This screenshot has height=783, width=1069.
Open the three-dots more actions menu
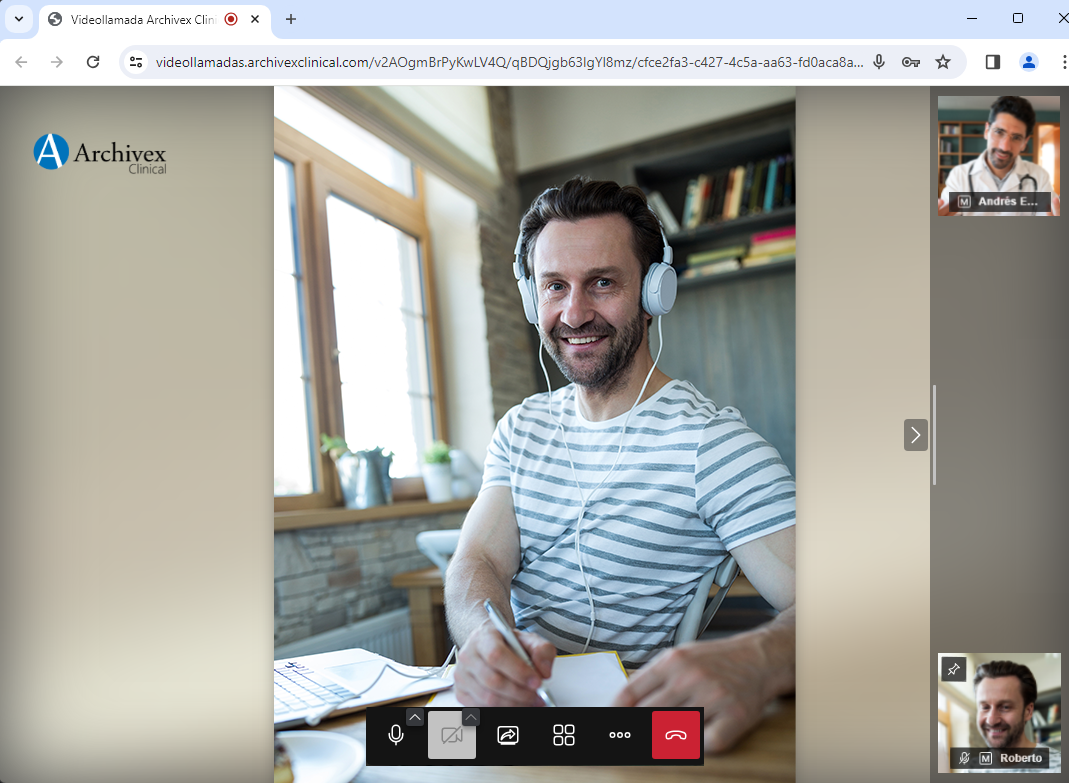coord(620,736)
